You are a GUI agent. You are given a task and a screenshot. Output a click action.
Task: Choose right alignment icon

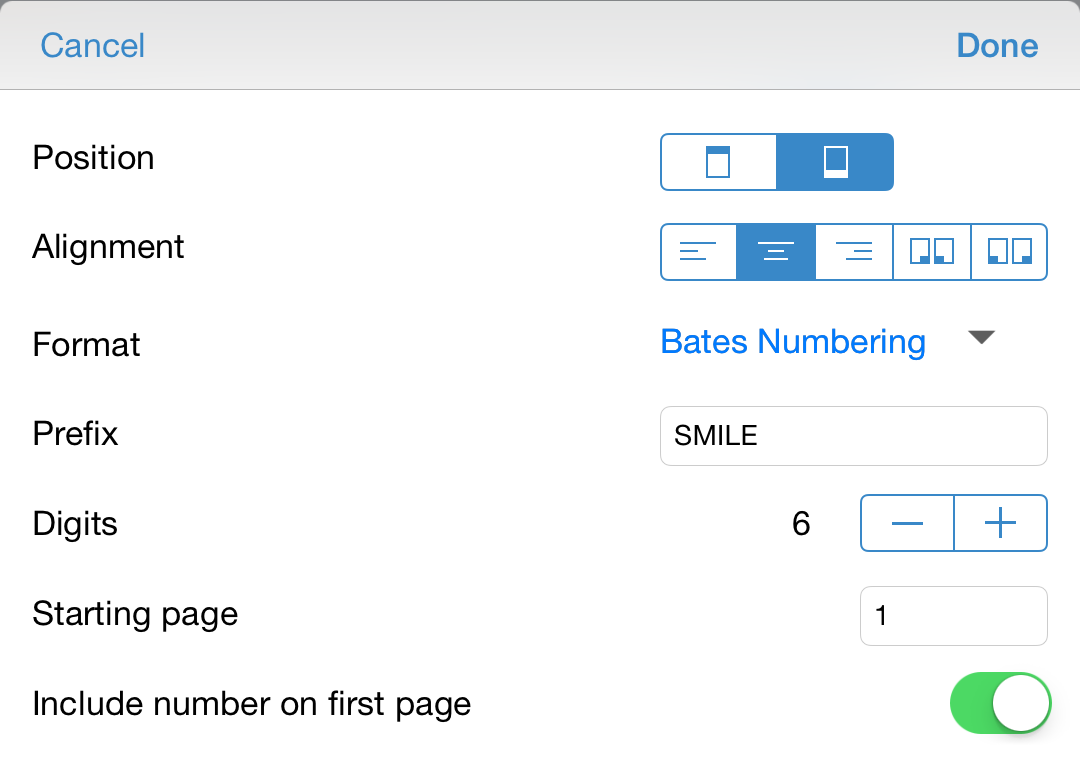(854, 251)
